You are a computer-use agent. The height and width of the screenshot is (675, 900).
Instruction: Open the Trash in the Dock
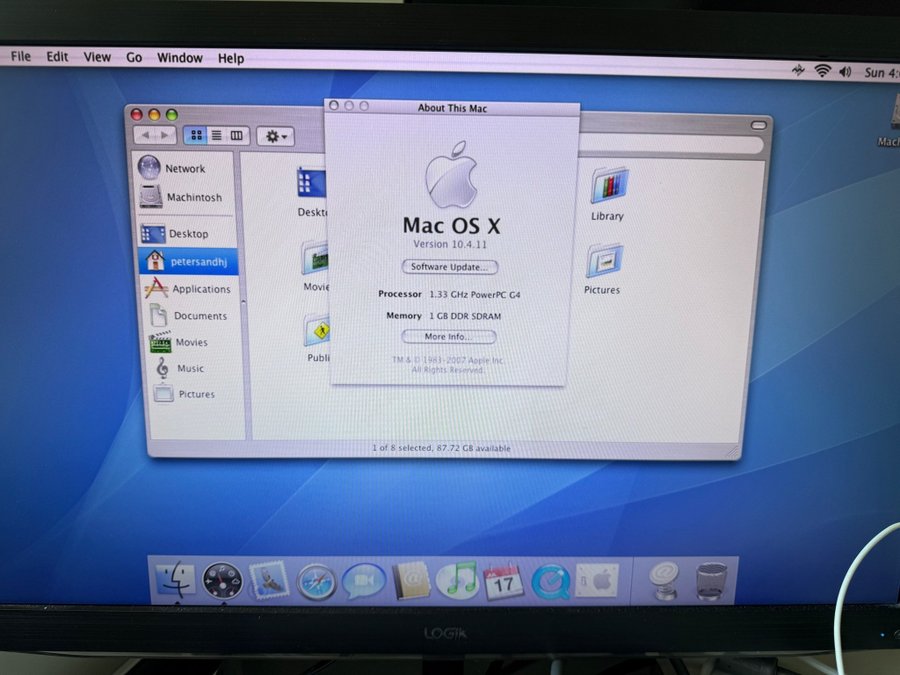[x=711, y=581]
